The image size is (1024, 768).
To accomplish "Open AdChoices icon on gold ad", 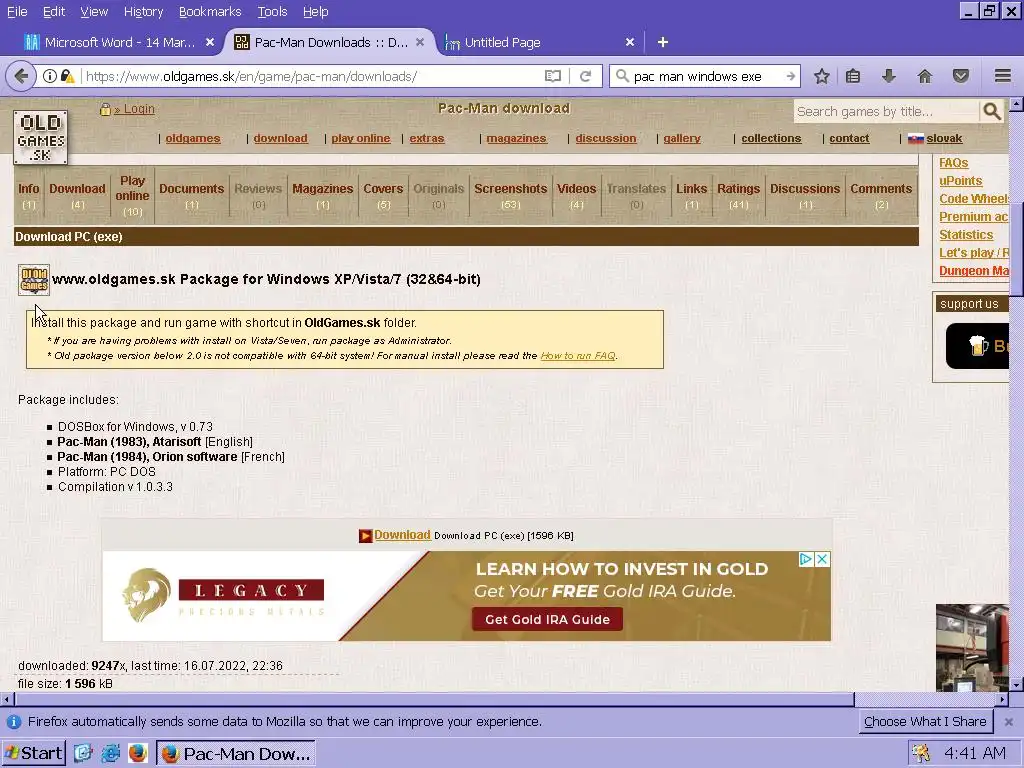I will (x=807, y=559).
